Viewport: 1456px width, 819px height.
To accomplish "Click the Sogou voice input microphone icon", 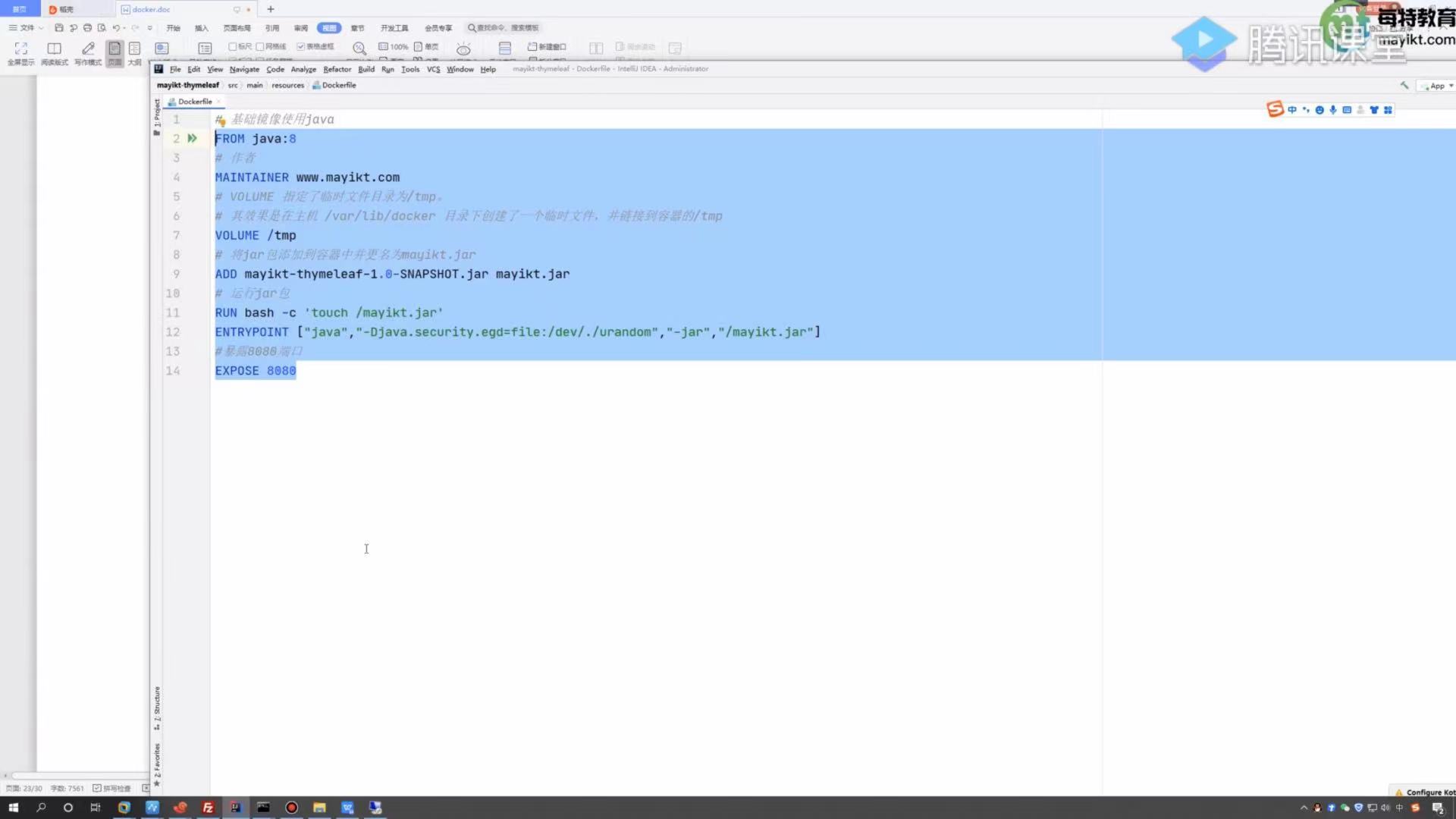I will pos(1333,110).
